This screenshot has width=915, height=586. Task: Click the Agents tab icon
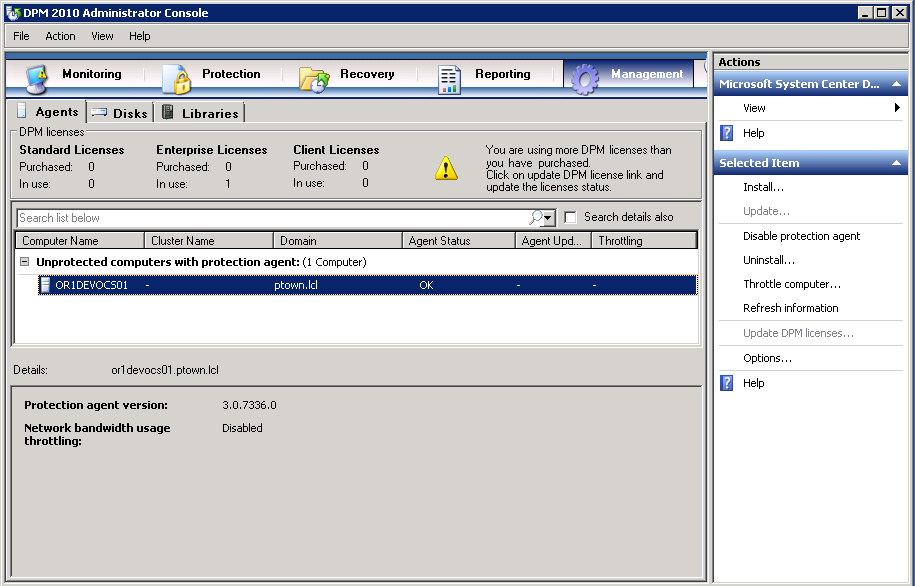[x=22, y=110]
